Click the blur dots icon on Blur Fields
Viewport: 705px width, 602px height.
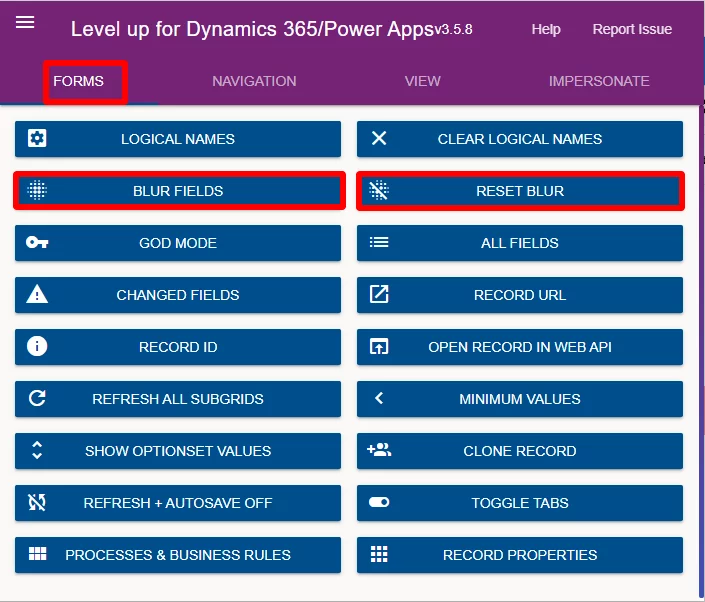click(x=37, y=190)
